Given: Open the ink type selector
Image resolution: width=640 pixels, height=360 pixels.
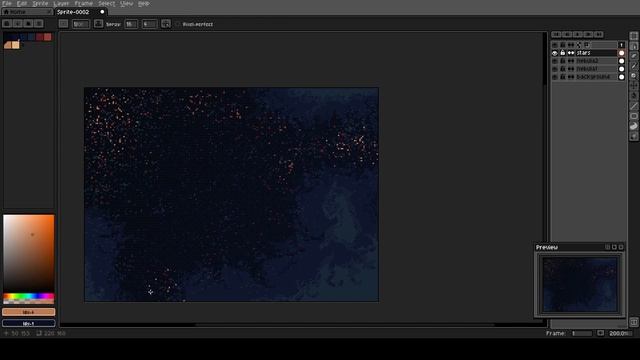Looking at the screenshot, I should [x=98, y=24].
